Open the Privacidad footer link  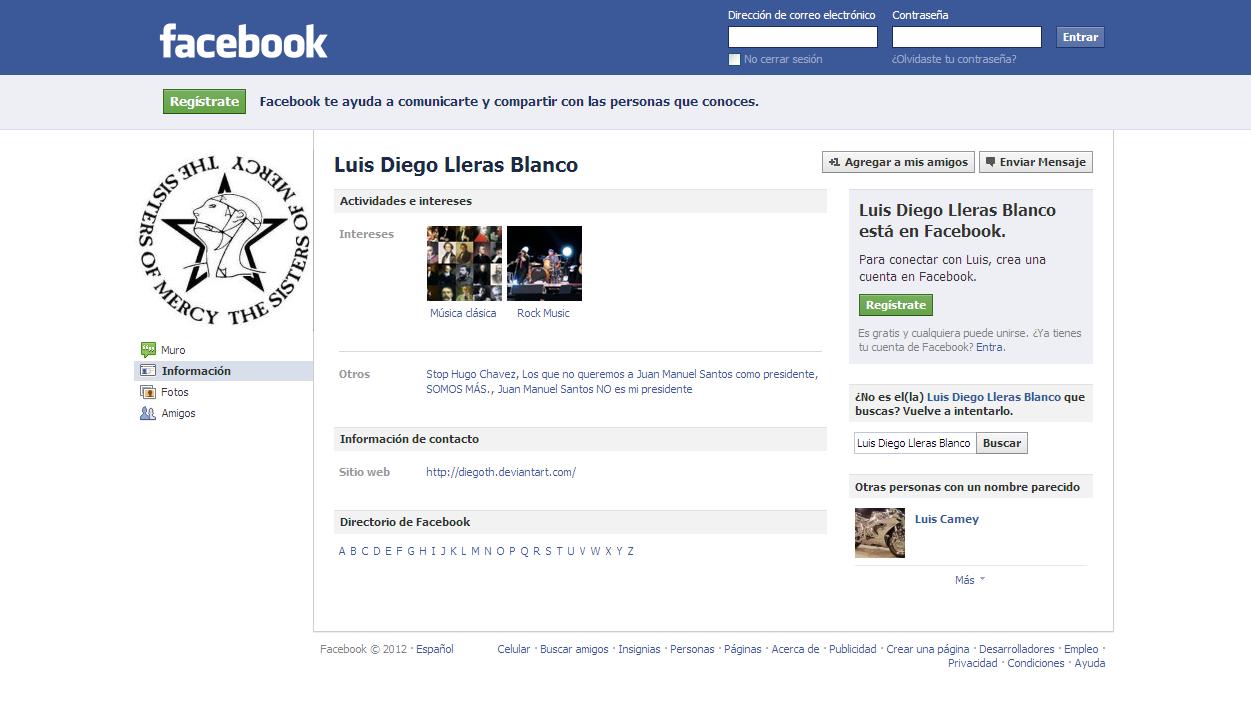(973, 663)
